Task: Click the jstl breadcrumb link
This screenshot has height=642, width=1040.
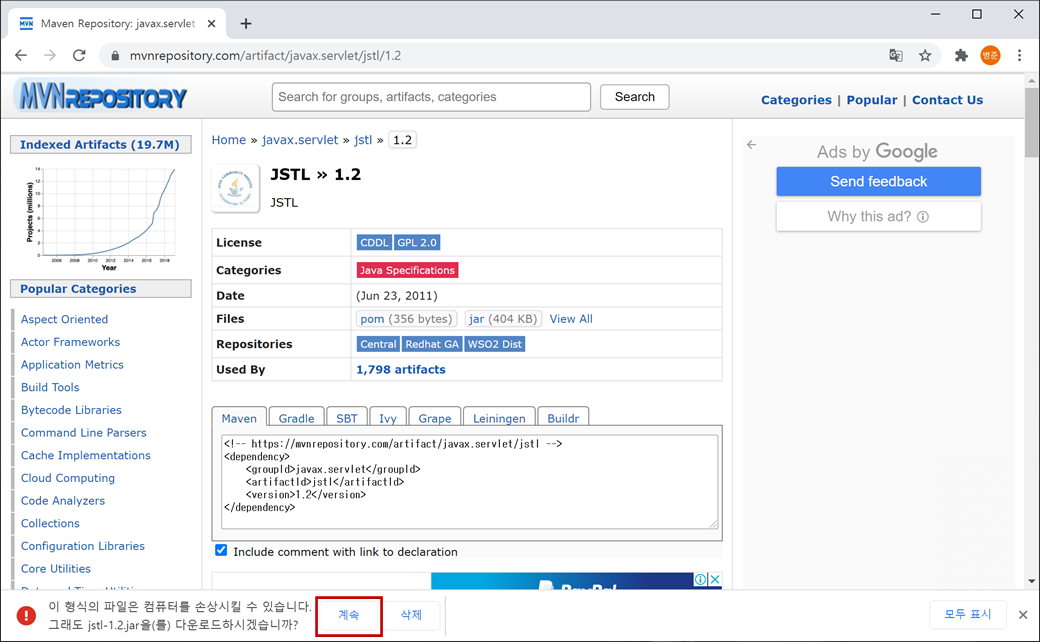Action: pyautogui.click(x=363, y=140)
